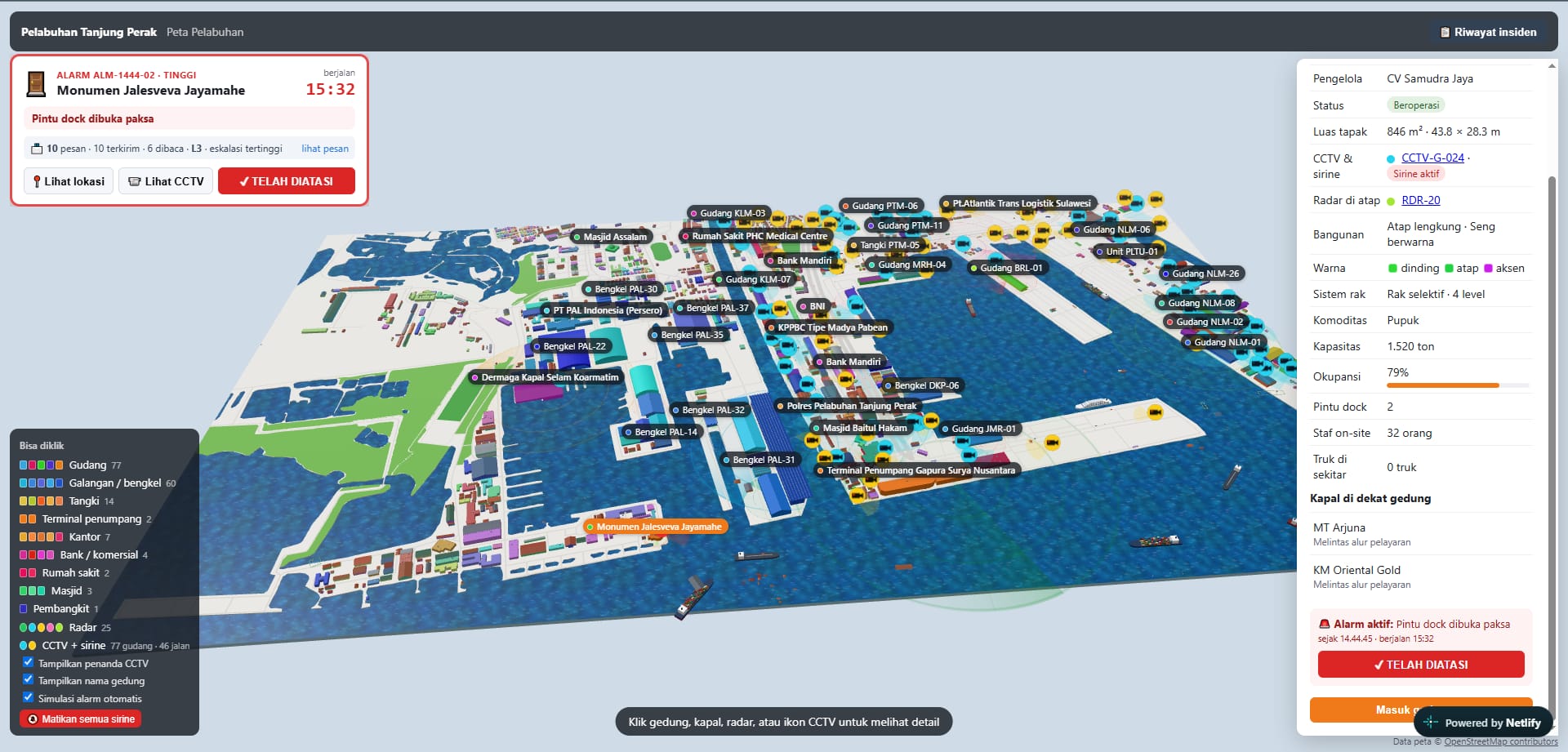Open the RDR-20 radar link
This screenshot has height=752, width=1568.
coord(1421,200)
